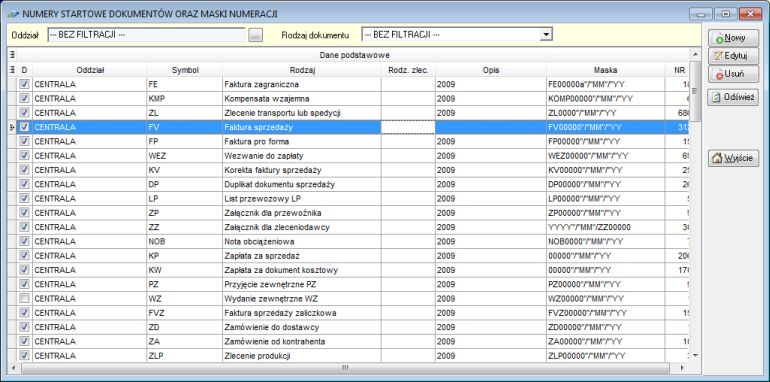Click the Nowy button

pos(733,38)
